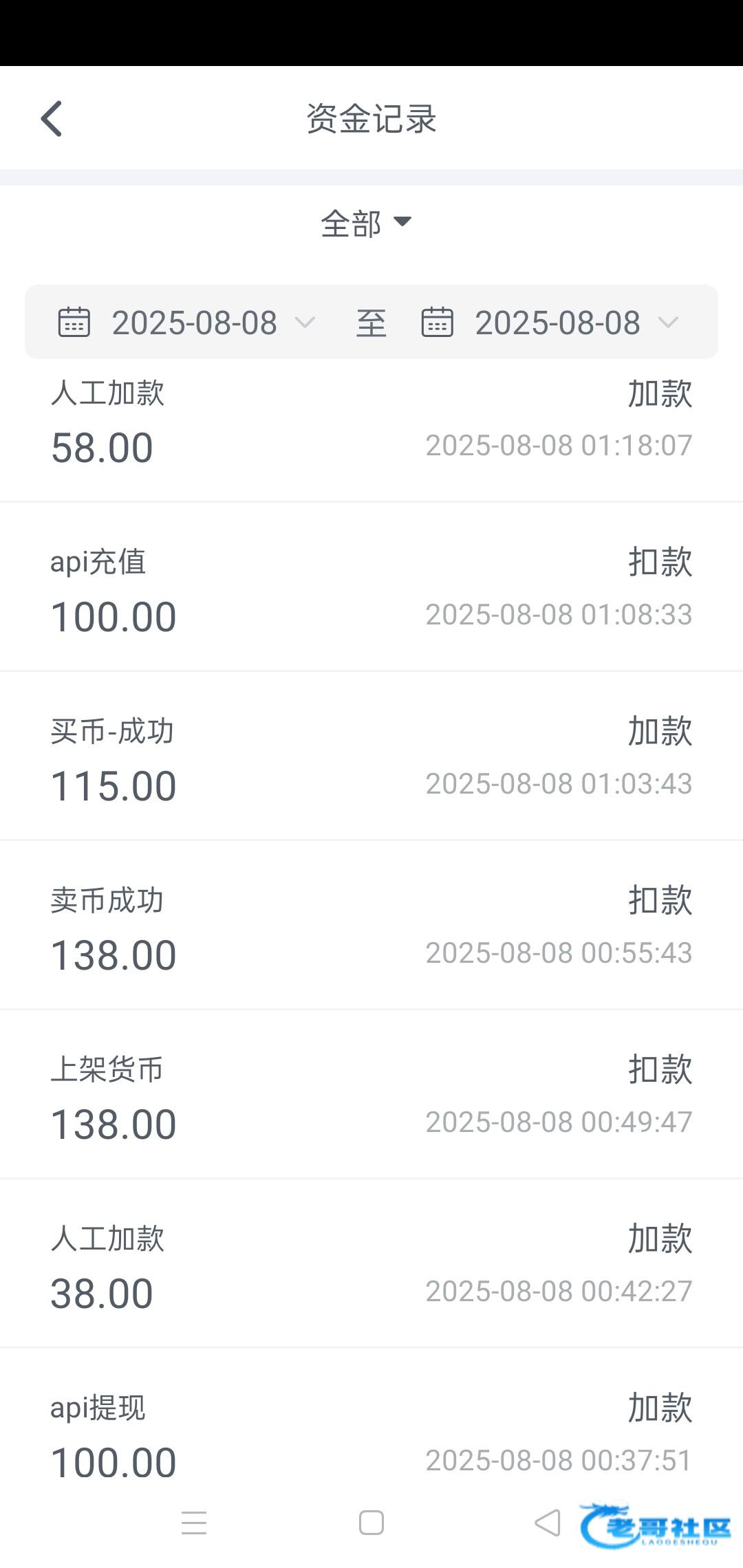This screenshot has height=1568, width=743.
Task: Expand the end date chevron
Action: point(668,322)
